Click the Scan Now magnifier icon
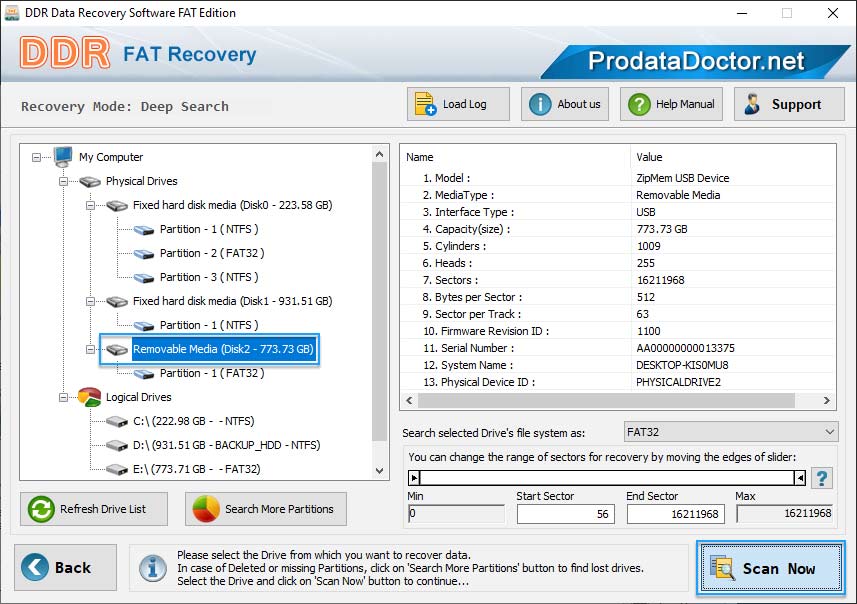The image size is (857, 604). (721, 567)
